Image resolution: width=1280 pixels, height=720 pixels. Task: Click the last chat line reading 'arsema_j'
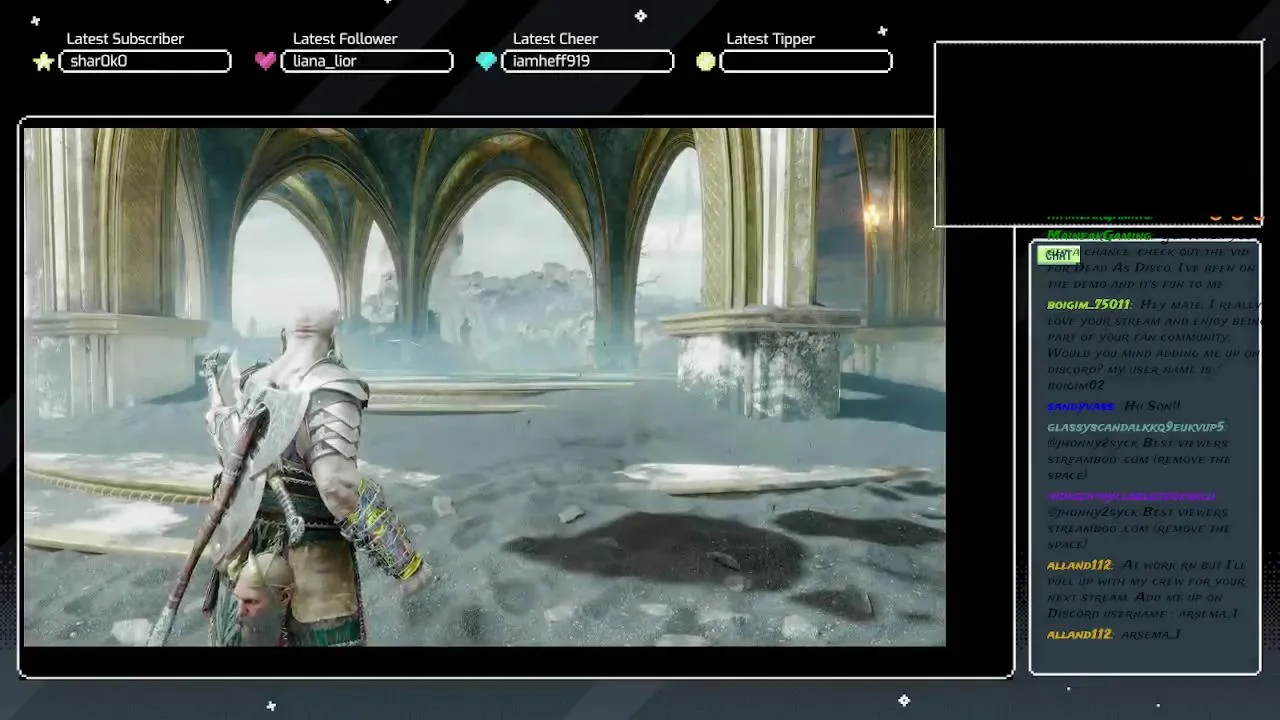tap(1151, 634)
